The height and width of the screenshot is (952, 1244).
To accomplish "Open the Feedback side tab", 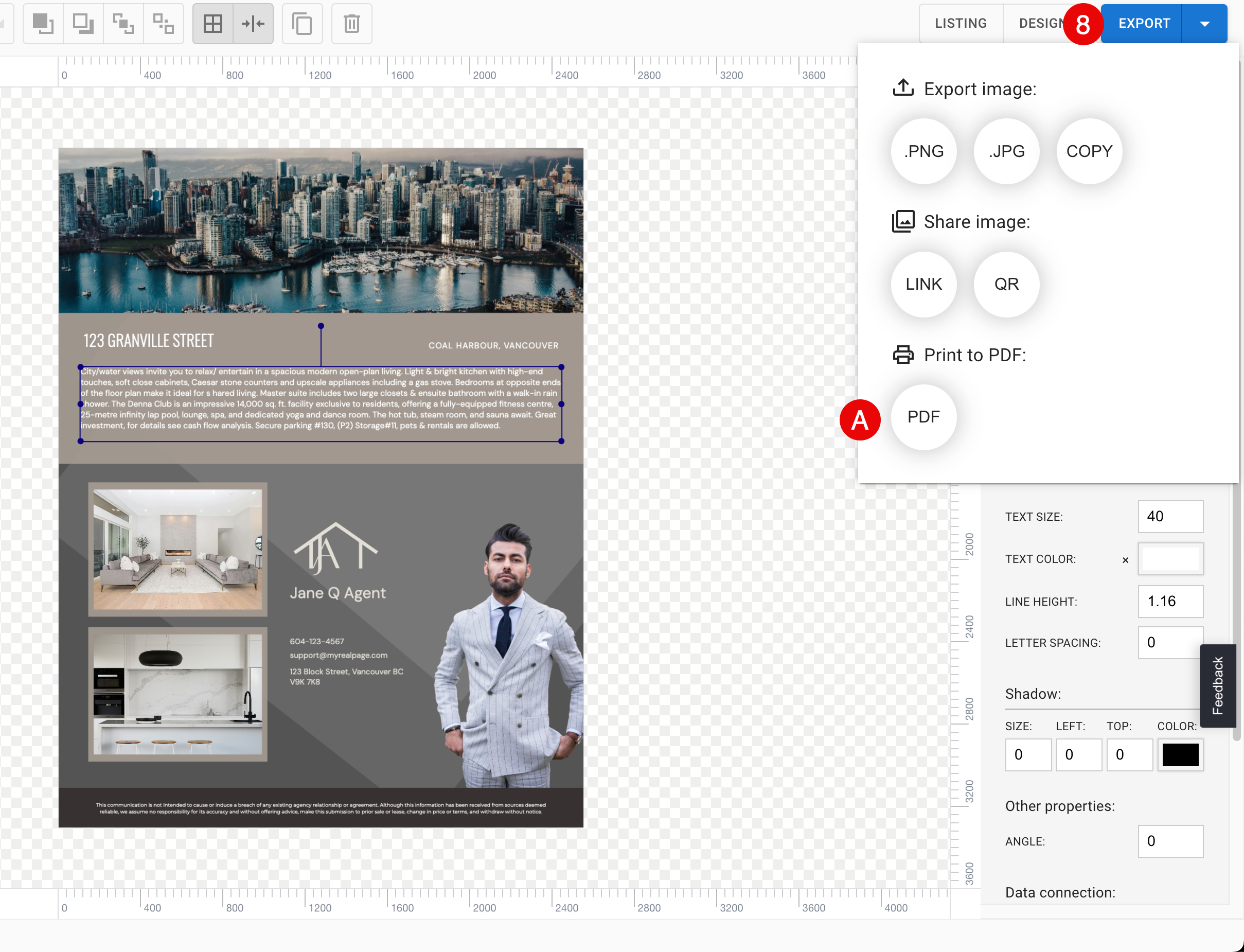I will 1217,685.
